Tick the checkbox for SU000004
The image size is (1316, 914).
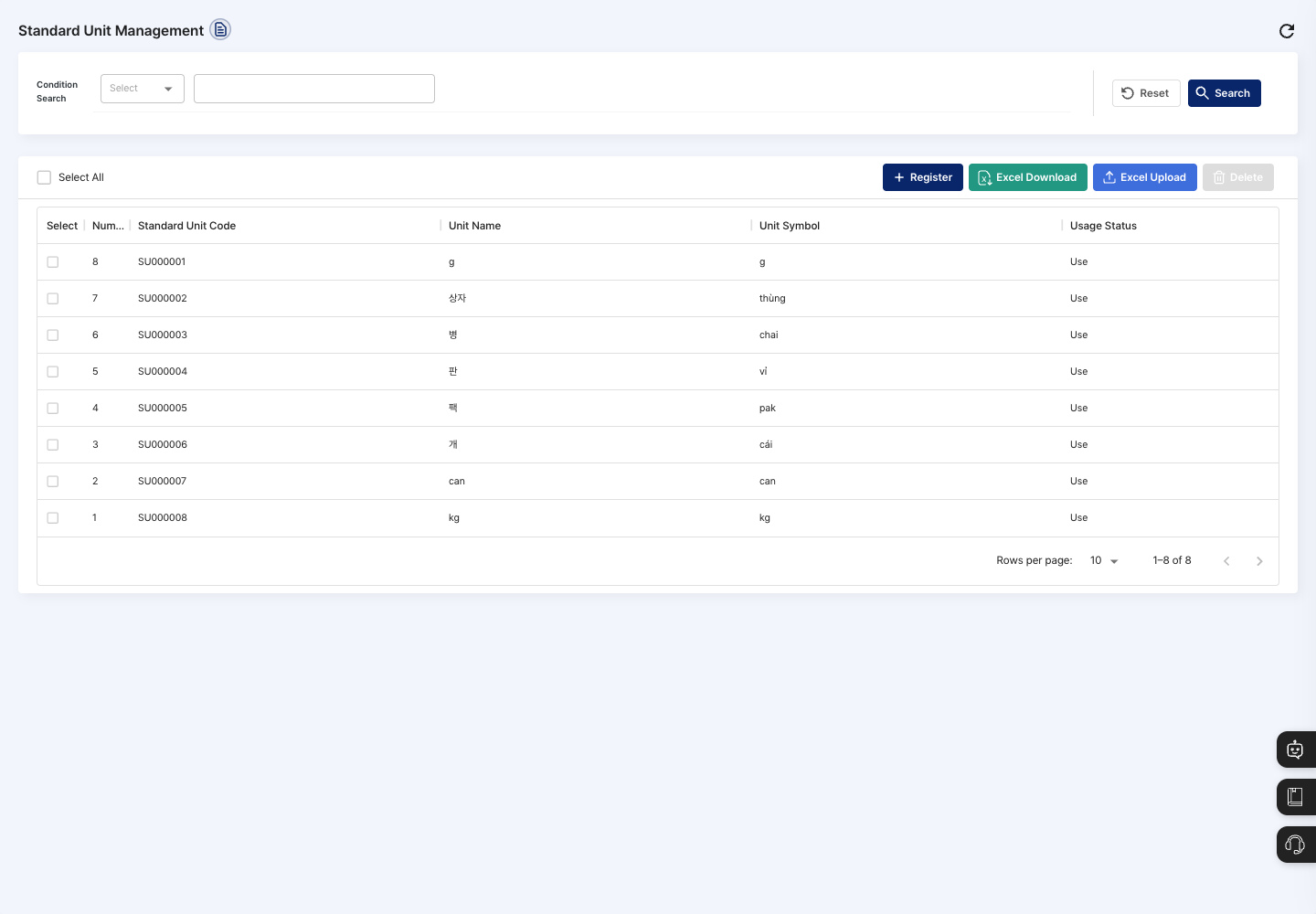coord(53,372)
